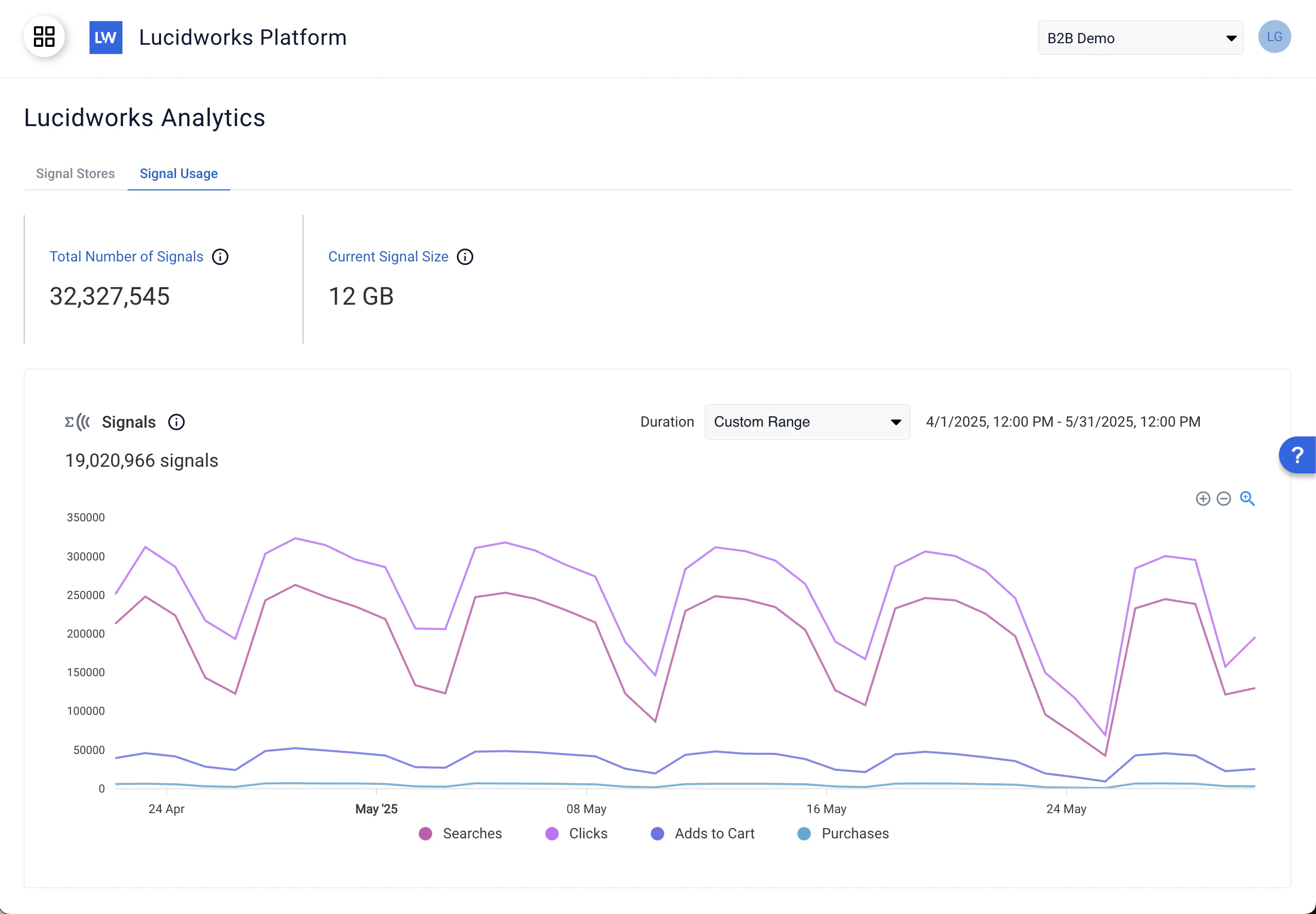Click the 350000 y-axis label
This screenshot has height=914, width=1316.
click(x=86, y=518)
